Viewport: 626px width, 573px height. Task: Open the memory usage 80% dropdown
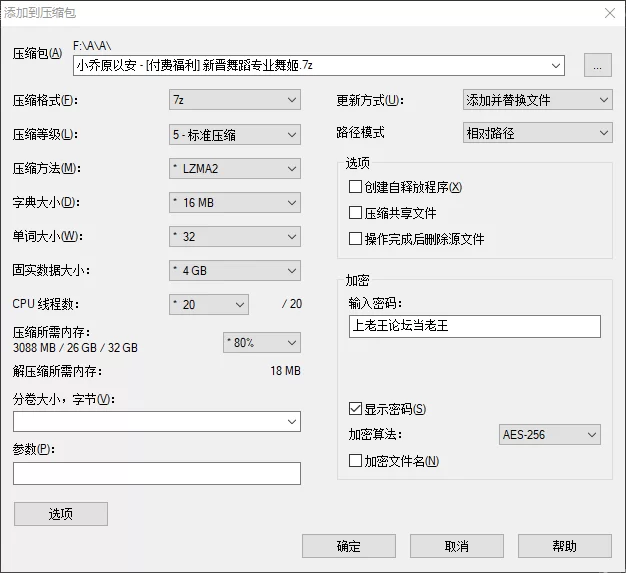click(262, 343)
